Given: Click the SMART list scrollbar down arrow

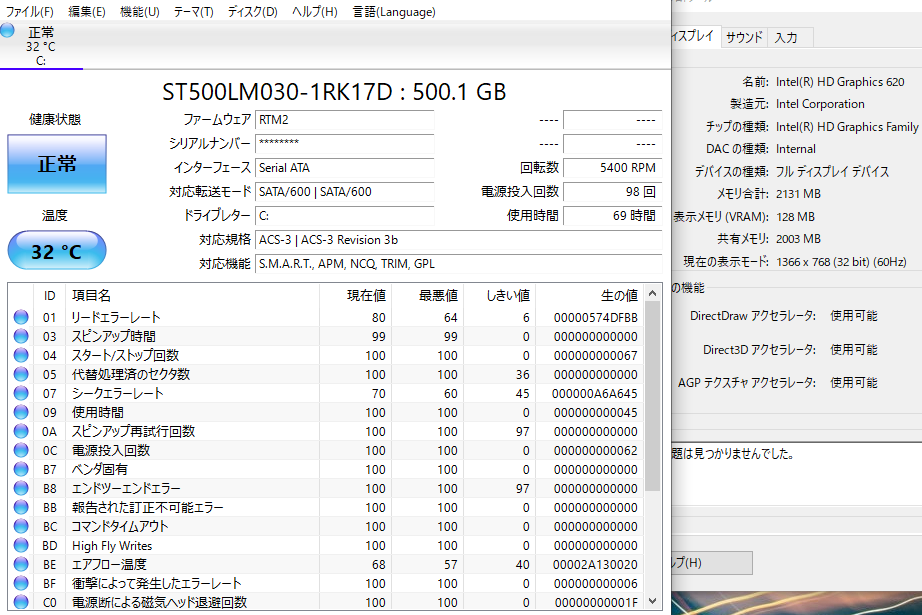Looking at the screenshot, I should (x=652, y=601).
